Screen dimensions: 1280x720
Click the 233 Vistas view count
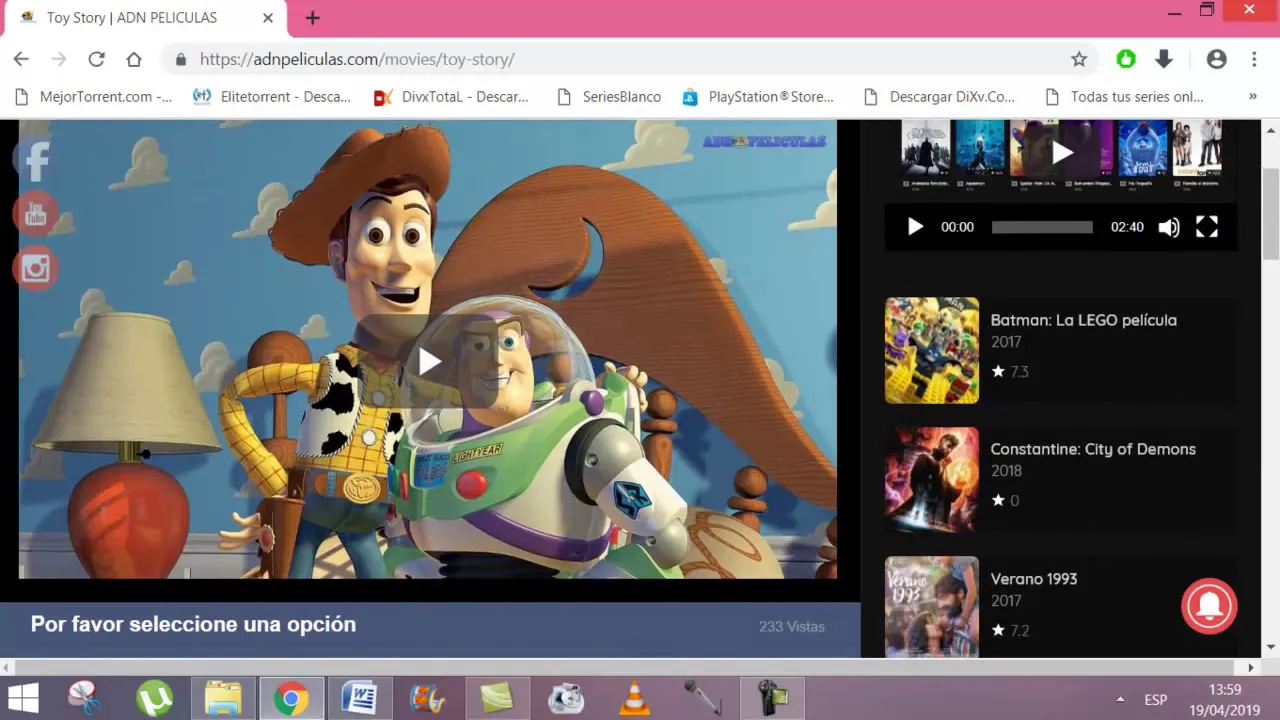(x=791, y=626)
